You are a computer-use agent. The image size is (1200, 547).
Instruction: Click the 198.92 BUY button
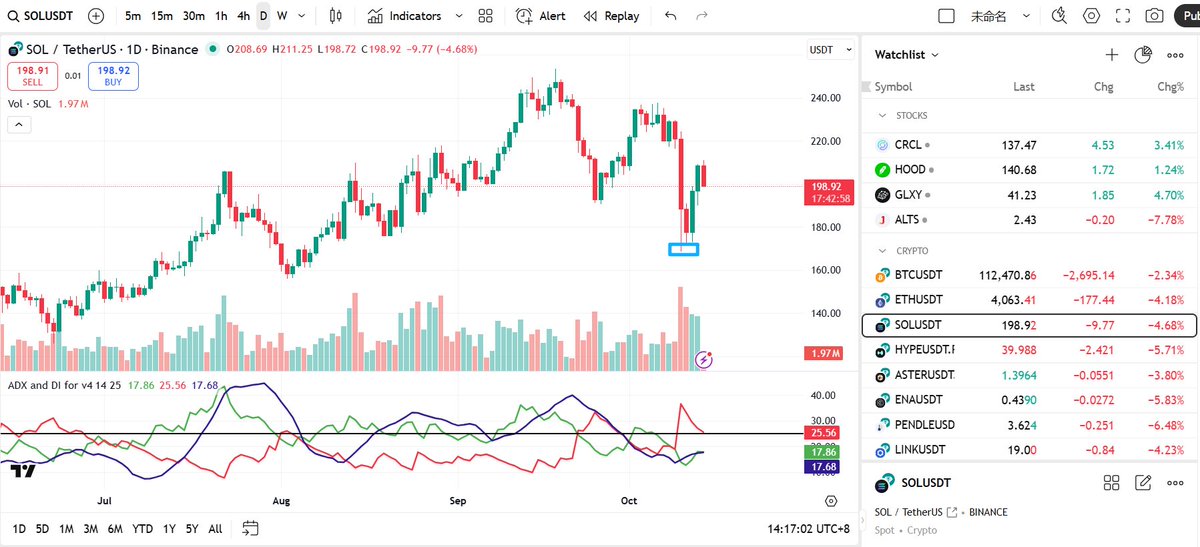tap(113, 76)
